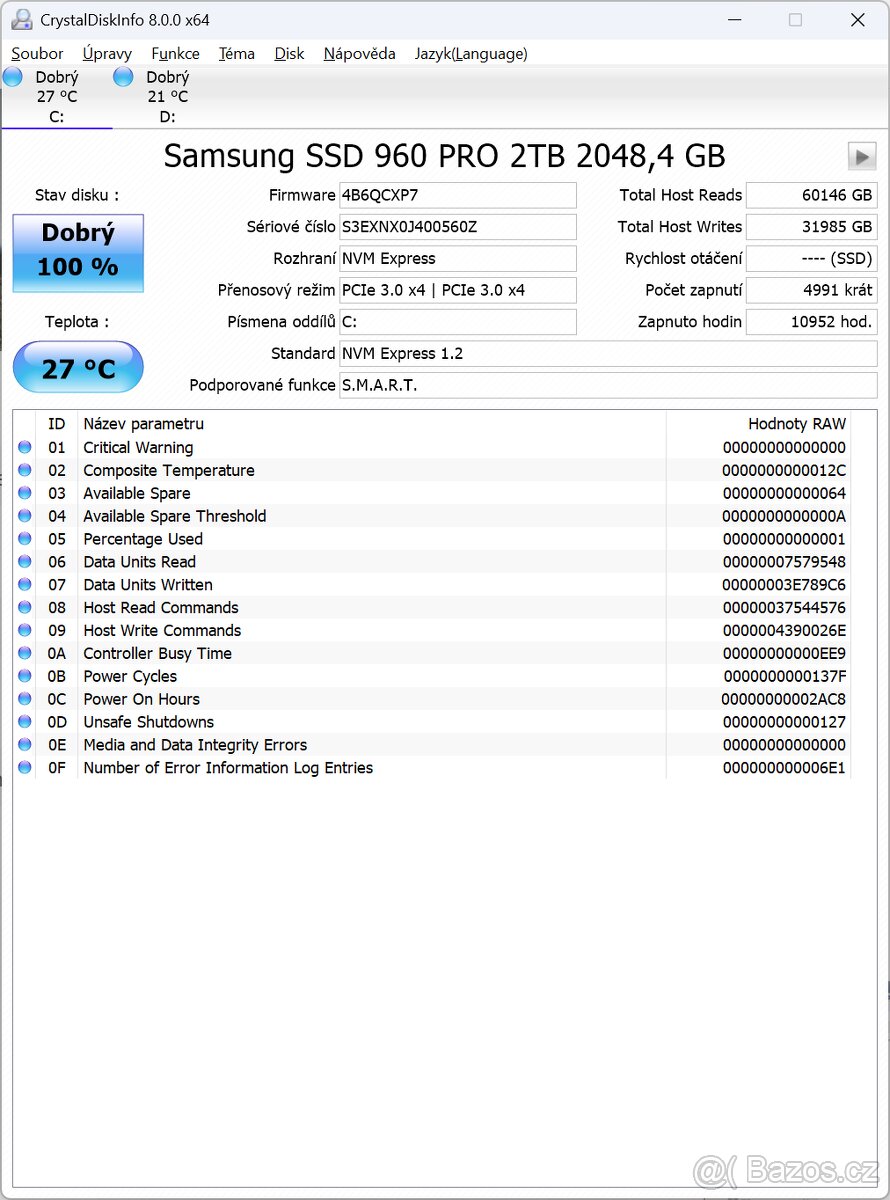
Task: Click the status orb beside Unsafe Shutdowns
Action: (25, 722)
